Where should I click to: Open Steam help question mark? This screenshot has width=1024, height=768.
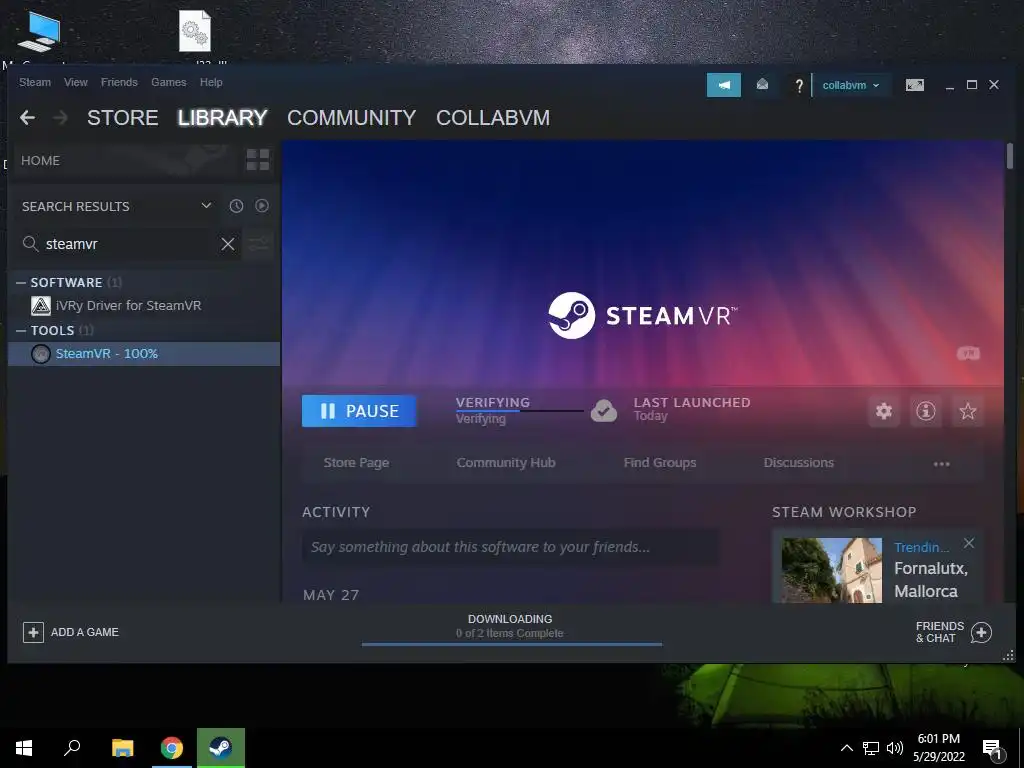click(x=798, y=86)
